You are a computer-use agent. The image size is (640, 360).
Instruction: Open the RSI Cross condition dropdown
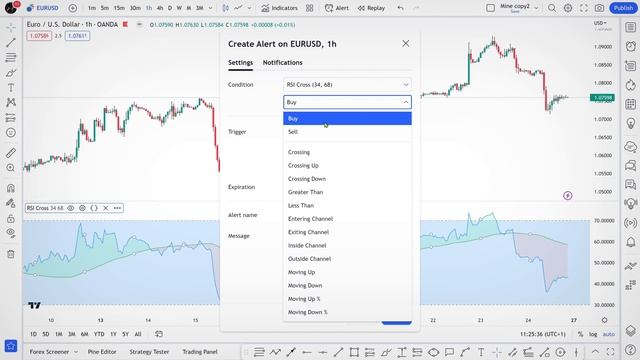click(347, 84)
